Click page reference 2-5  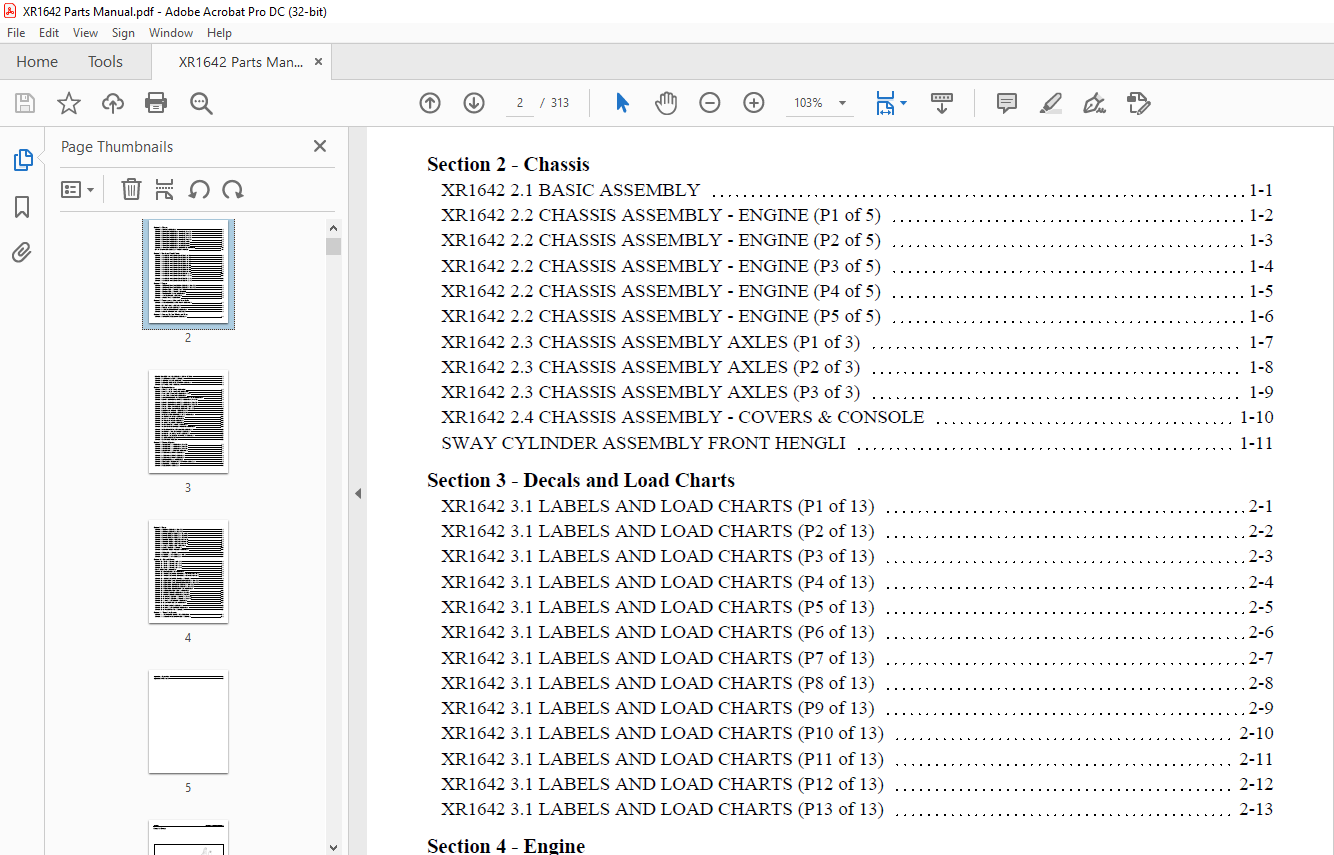pyautogui.click(x=1261, y=607)
